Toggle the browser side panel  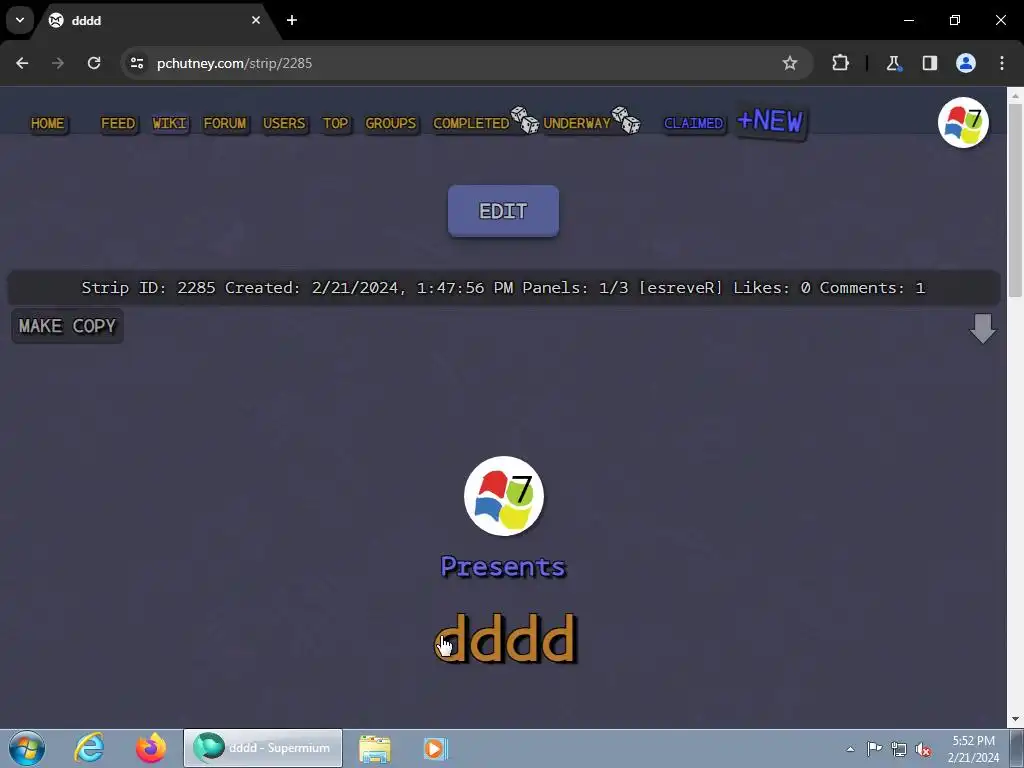(x=930, y=63)
